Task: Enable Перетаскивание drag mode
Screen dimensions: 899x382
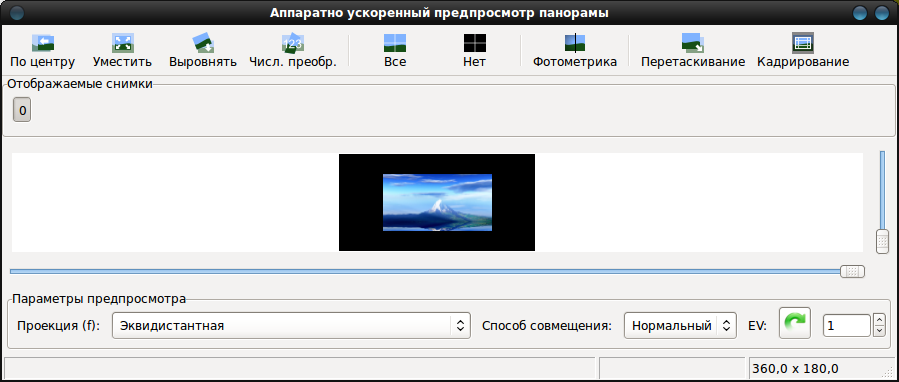Action: [693, 50]
